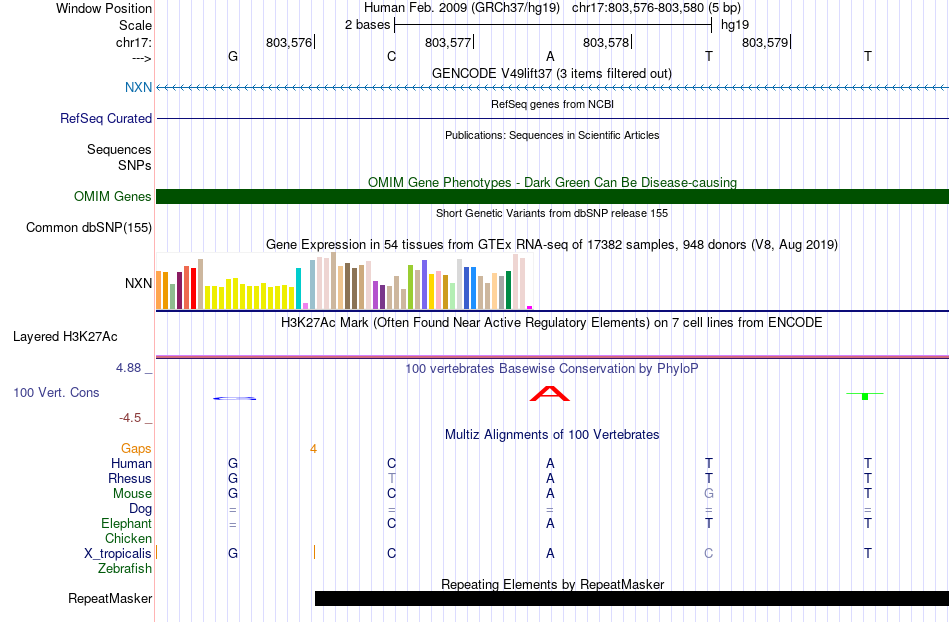Screen dimensions: 950x622
Task: Click the faded T in Rhesus row
Action: pos(391,478)
